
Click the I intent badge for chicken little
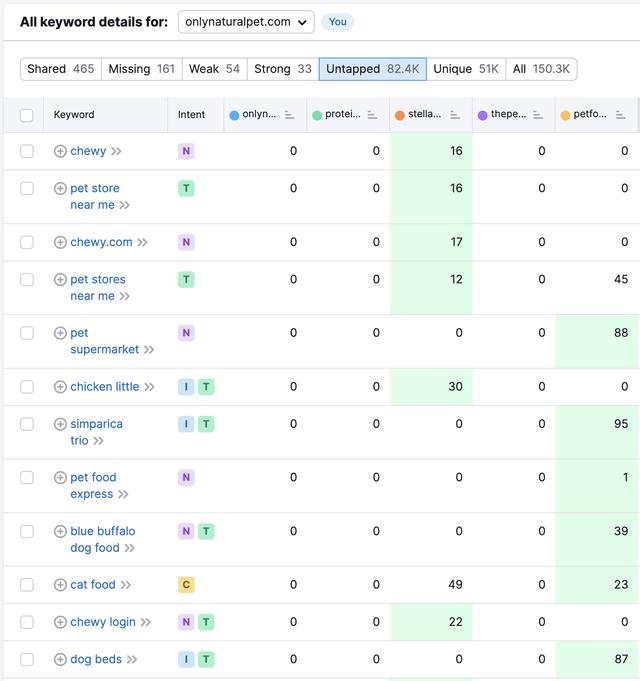click(x=186, y=387)
